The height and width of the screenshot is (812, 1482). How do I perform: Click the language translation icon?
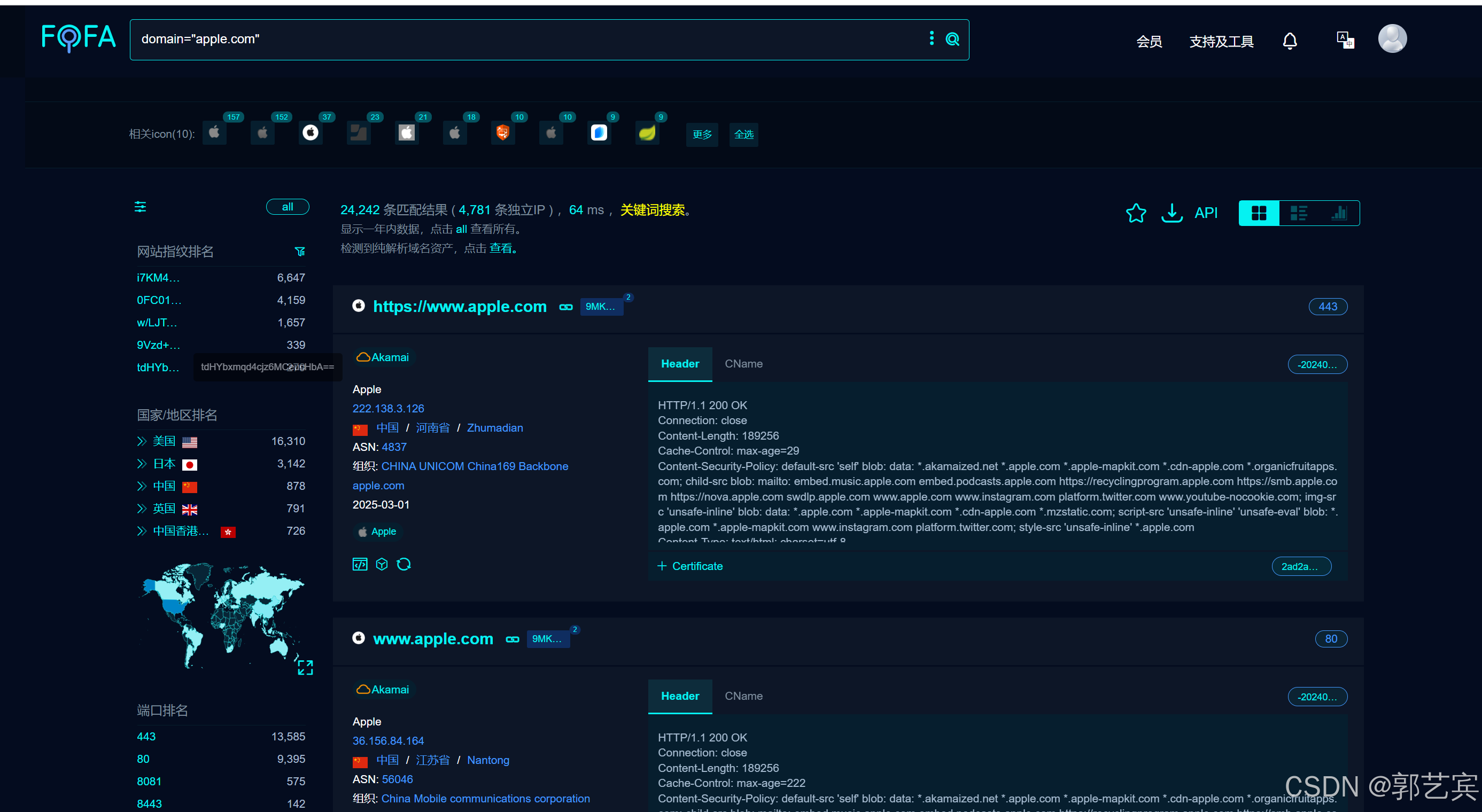coord(1345,40)
